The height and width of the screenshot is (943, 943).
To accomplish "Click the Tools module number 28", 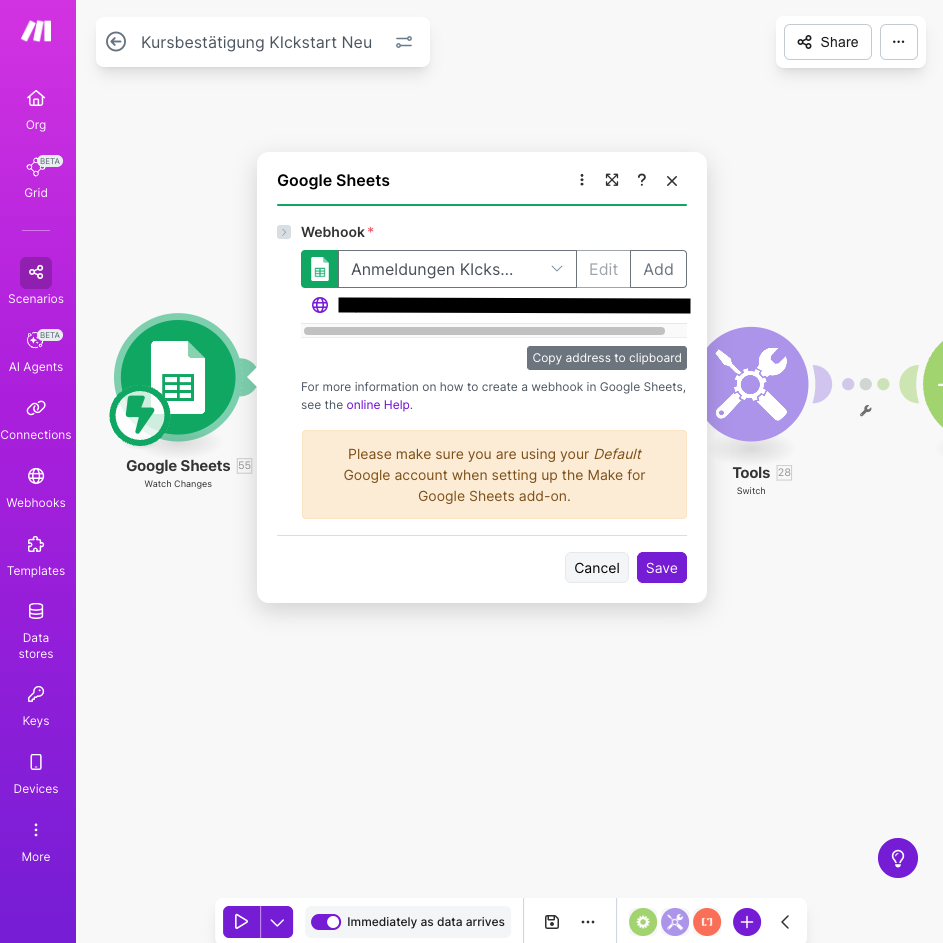I will (784, 473).
